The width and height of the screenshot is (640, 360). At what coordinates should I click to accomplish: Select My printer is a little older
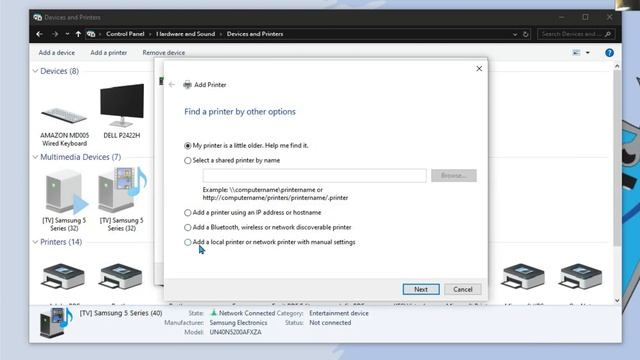click(247, 145)
